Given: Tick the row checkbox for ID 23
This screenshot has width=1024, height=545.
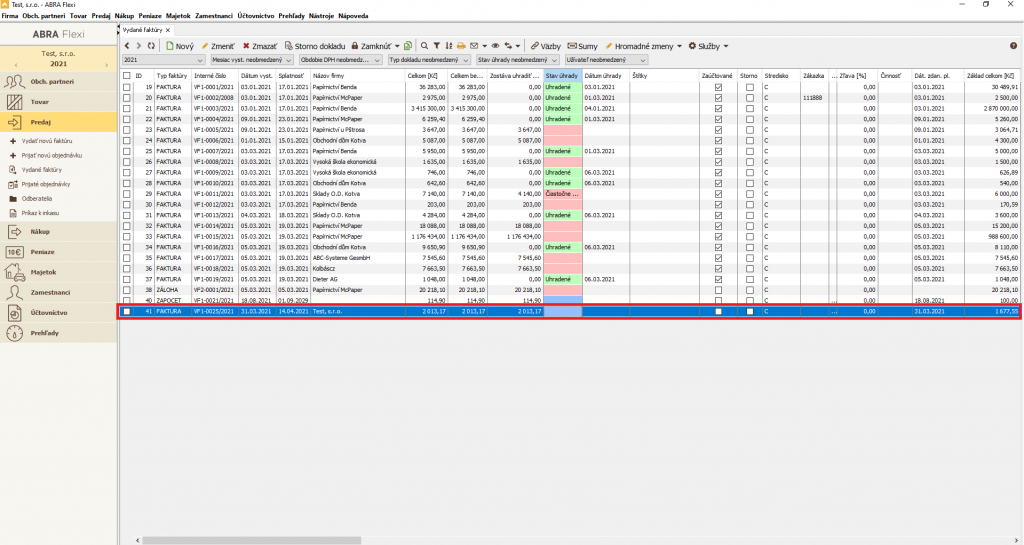Looking at the screenshot, I should (127, 130).
